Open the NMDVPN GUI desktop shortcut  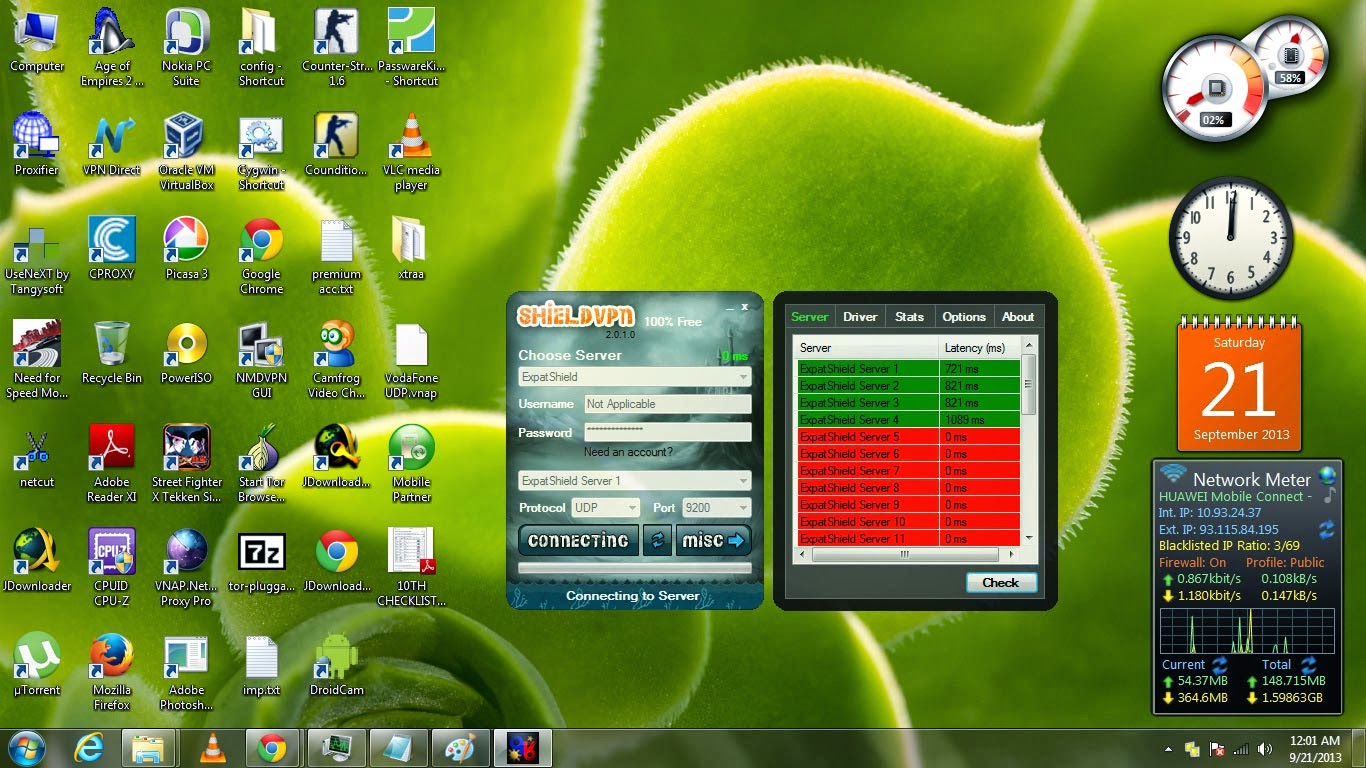[x=261, y=359]
